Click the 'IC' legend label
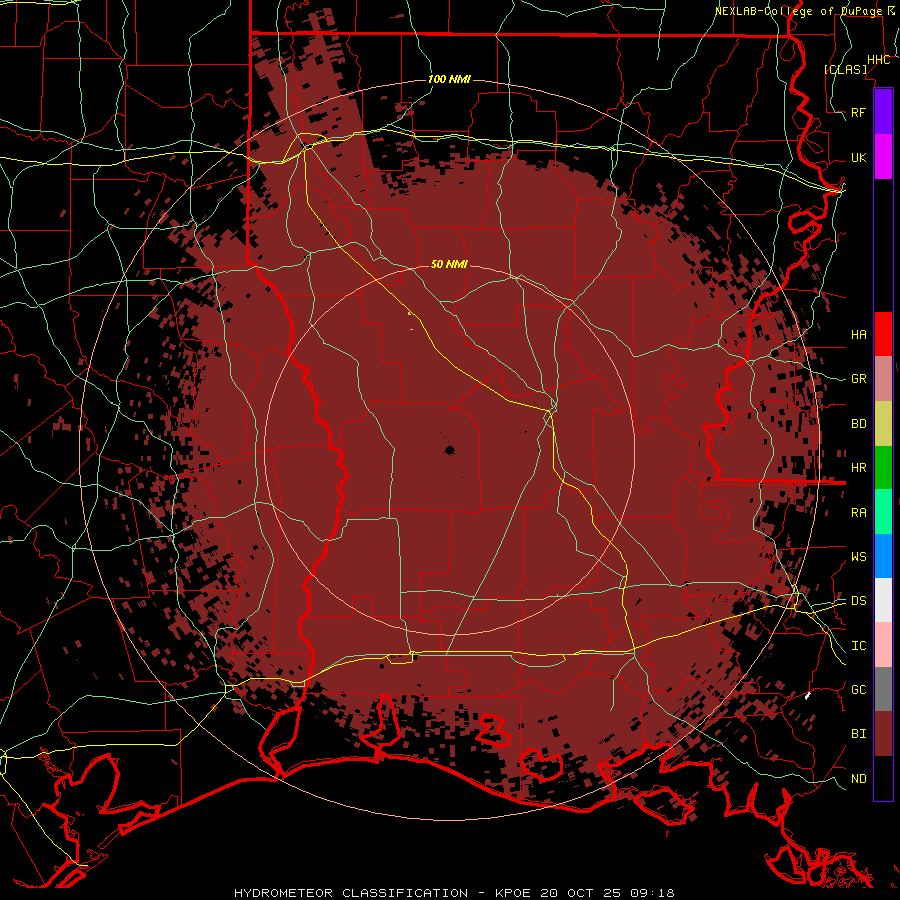 (x=858, y=645)
